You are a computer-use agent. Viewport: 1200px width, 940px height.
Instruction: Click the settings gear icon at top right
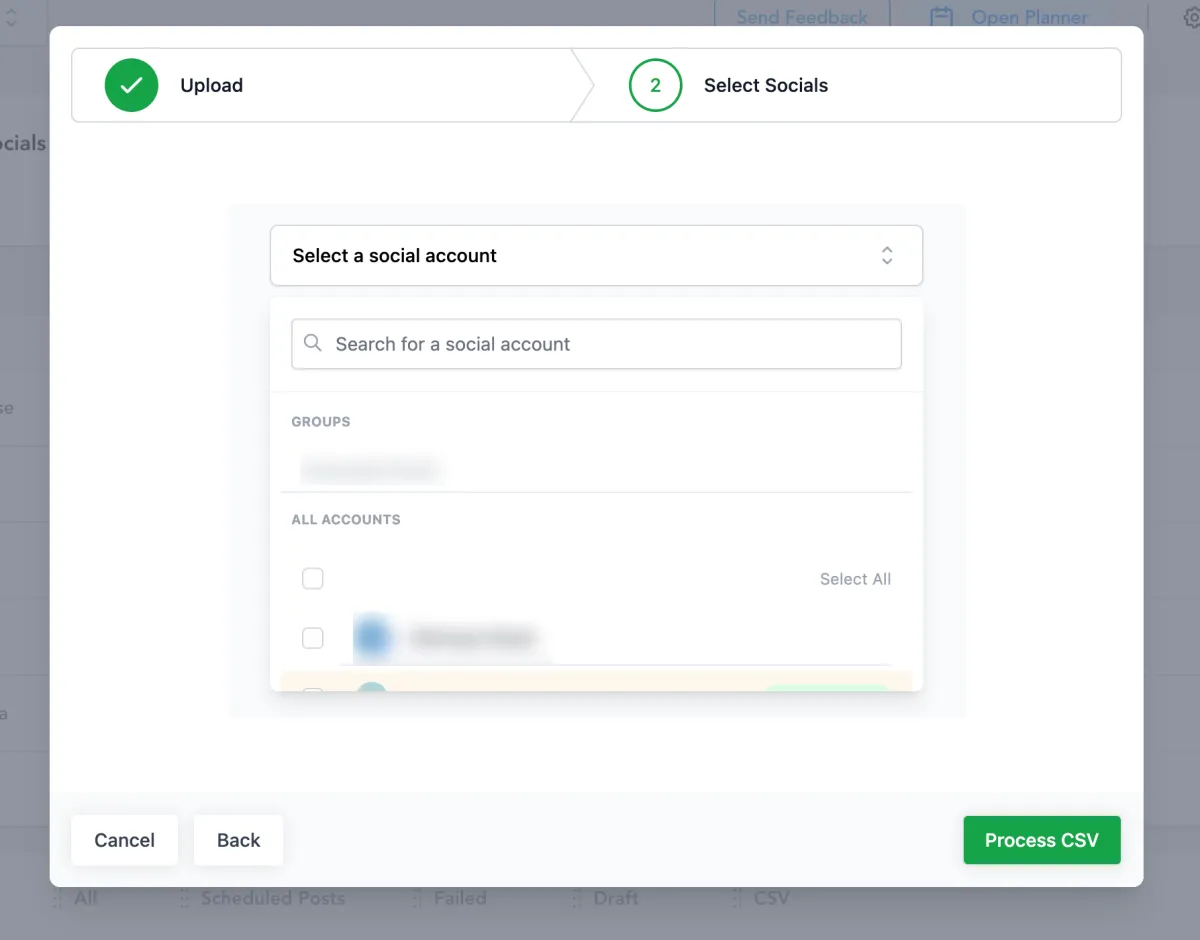coord(1191,17)
